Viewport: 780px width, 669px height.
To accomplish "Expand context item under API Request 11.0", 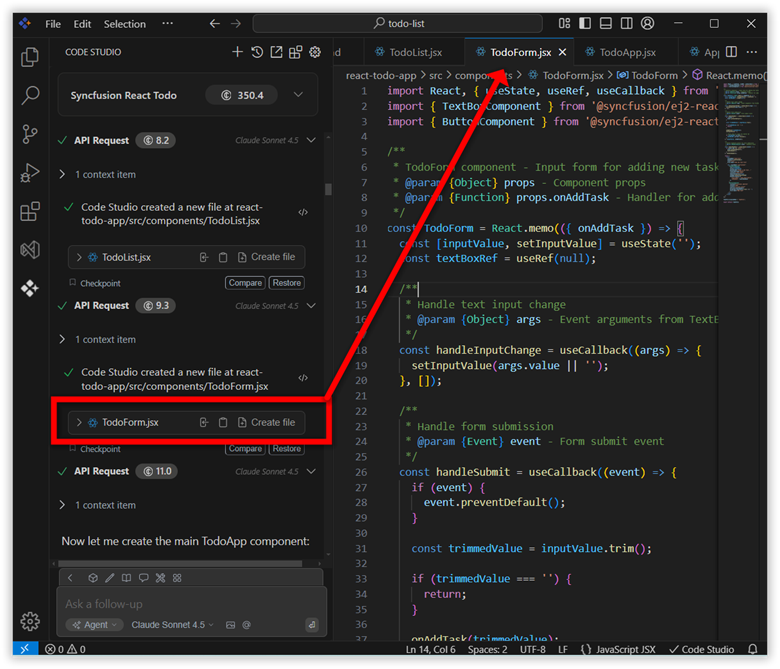I will (62, 505).
